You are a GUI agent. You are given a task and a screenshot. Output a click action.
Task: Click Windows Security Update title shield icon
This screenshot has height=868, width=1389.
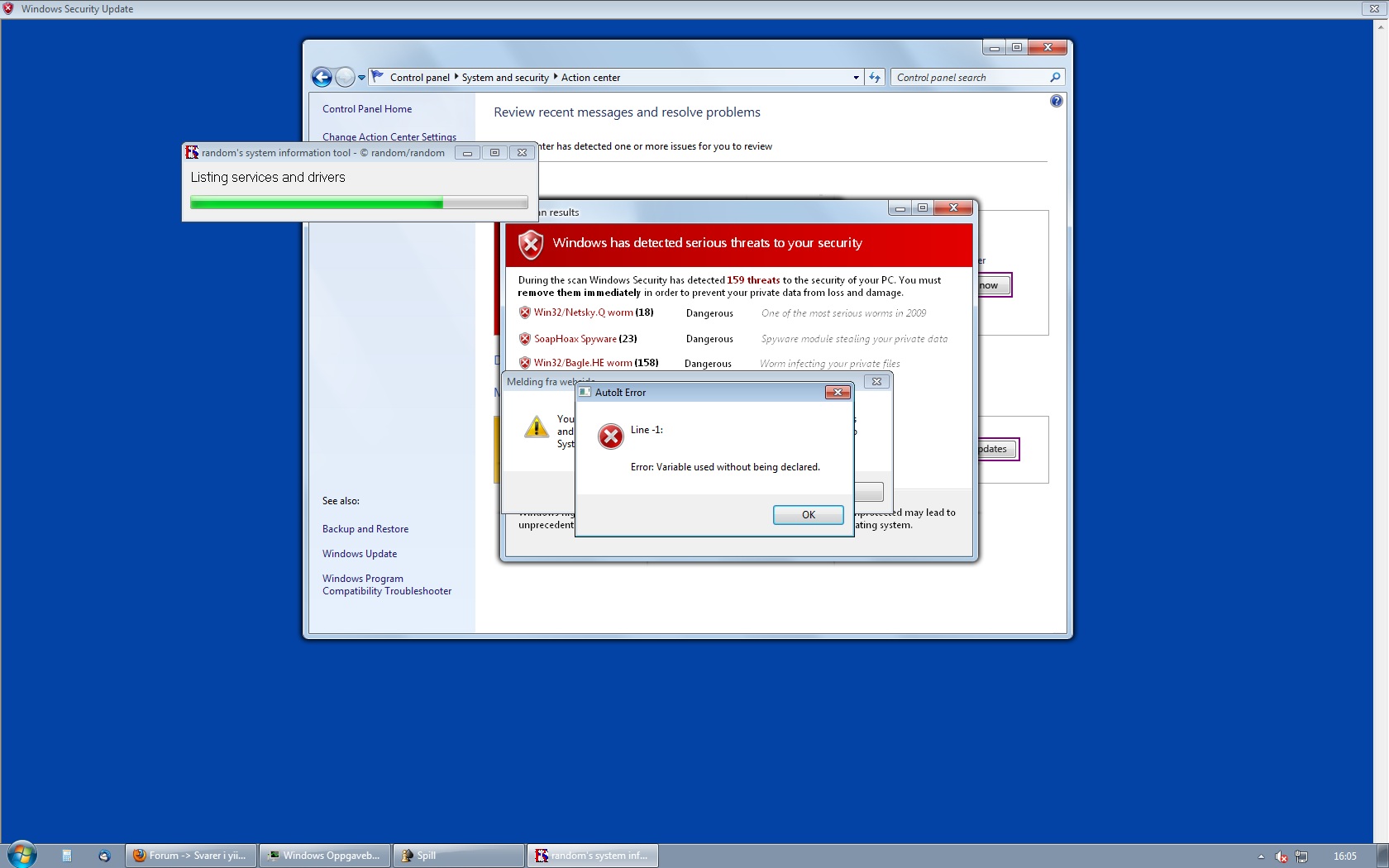8,8
